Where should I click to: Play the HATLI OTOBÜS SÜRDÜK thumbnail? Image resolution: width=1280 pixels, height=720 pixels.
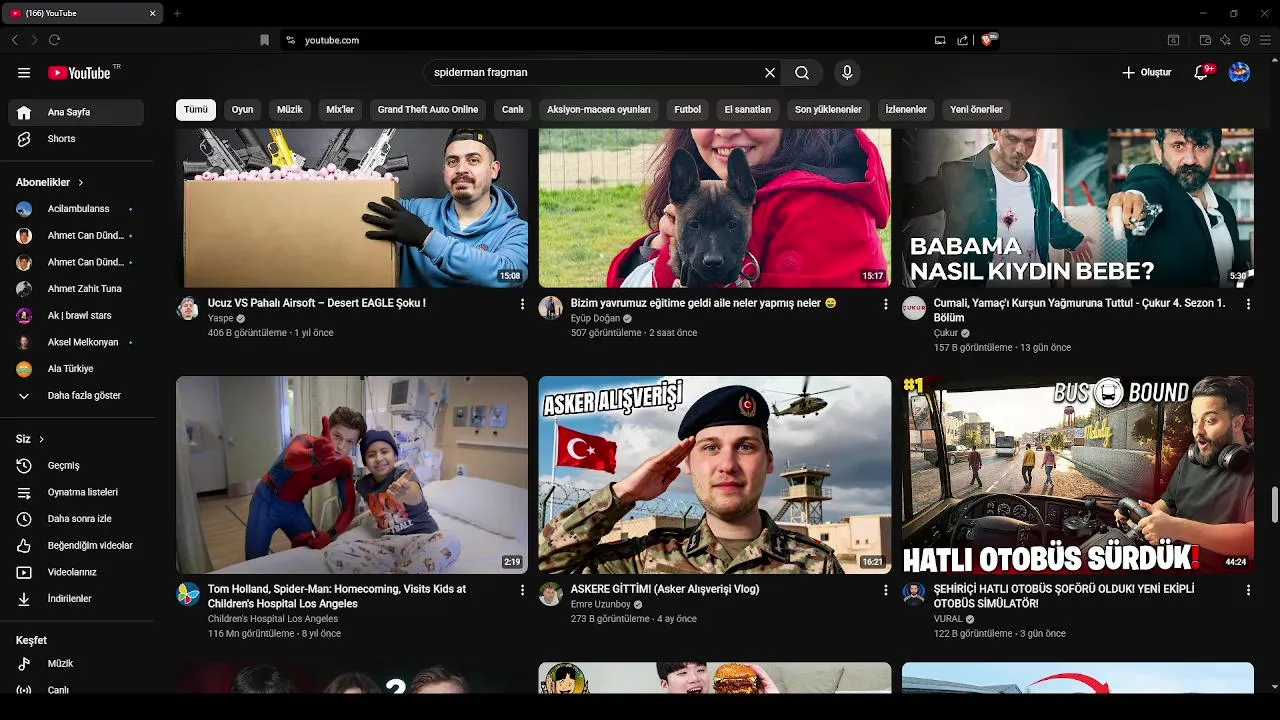(1078, 475)
